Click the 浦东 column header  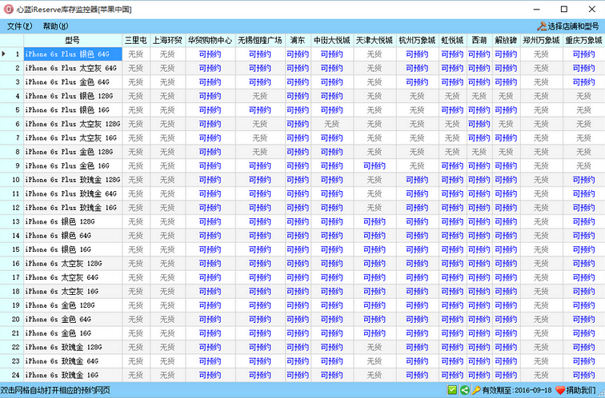[297, 40]
